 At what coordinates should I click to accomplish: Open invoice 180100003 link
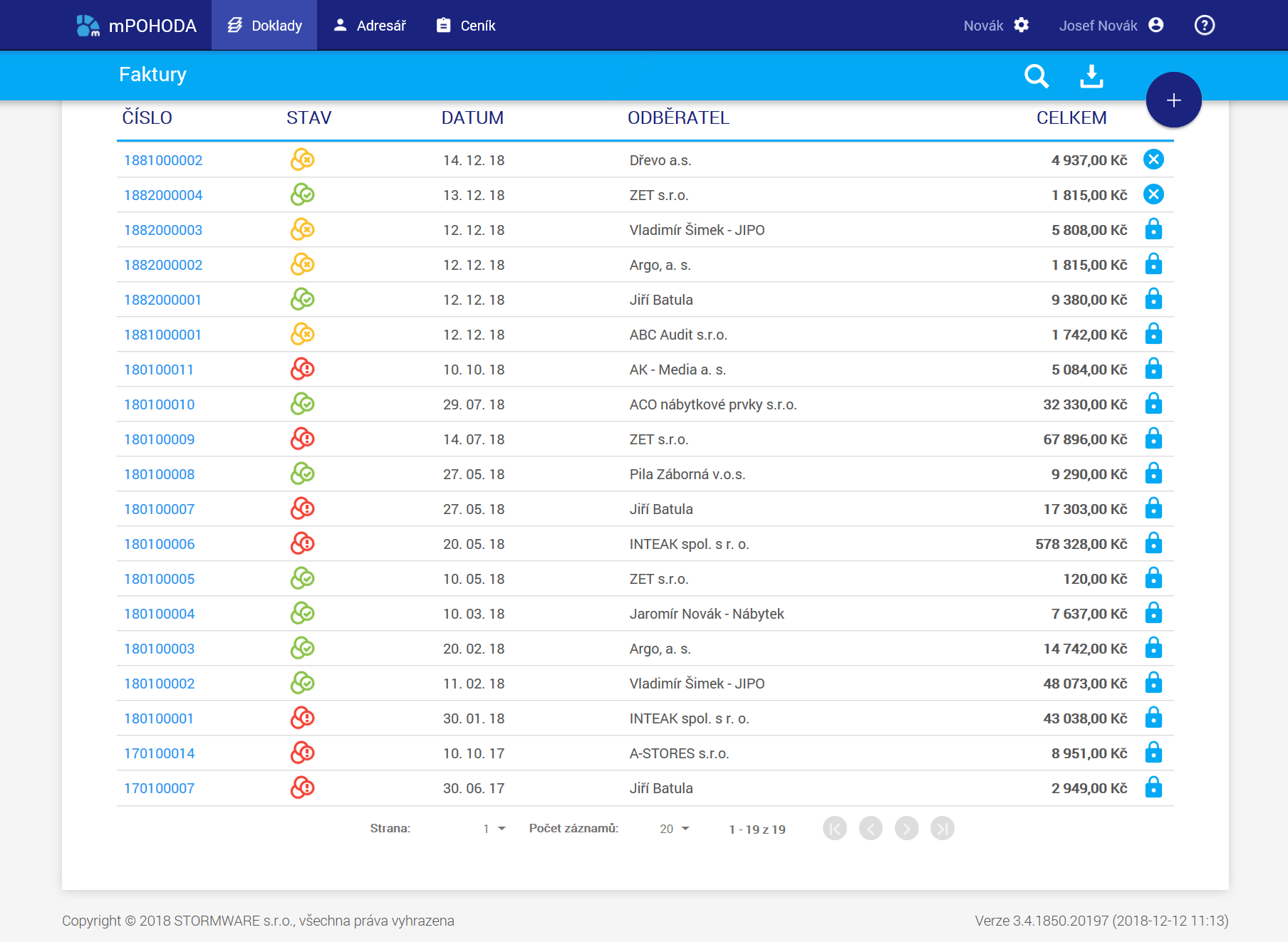[x=159, y=649]
